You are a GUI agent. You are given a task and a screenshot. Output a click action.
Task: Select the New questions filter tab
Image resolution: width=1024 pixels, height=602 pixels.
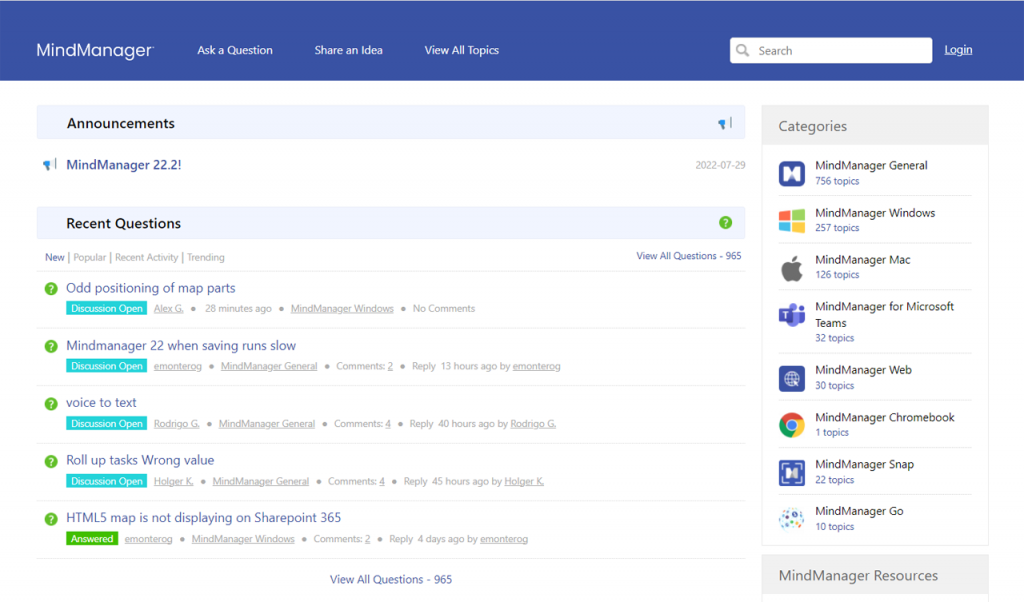[x=55, y=257]
